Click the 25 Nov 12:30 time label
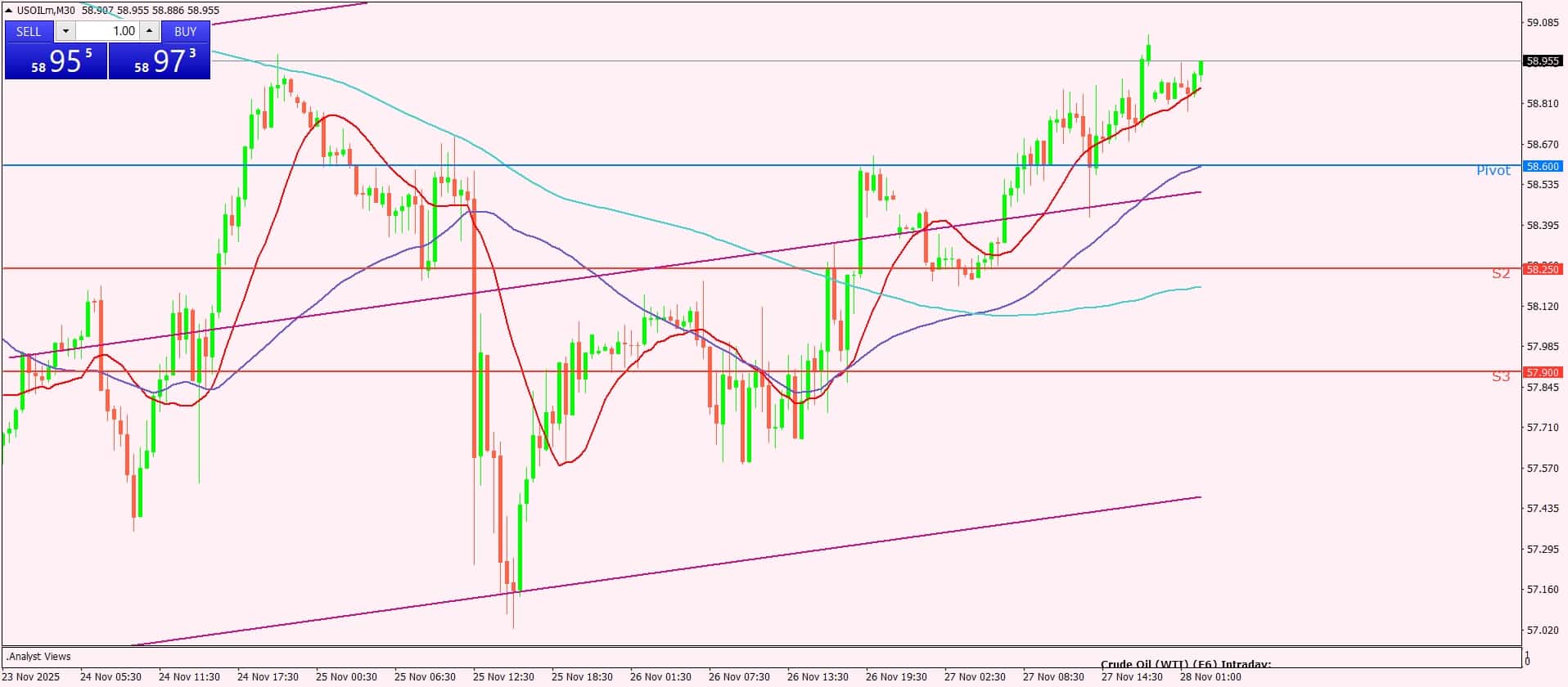1568x687 pixels. tap(503, 677)
